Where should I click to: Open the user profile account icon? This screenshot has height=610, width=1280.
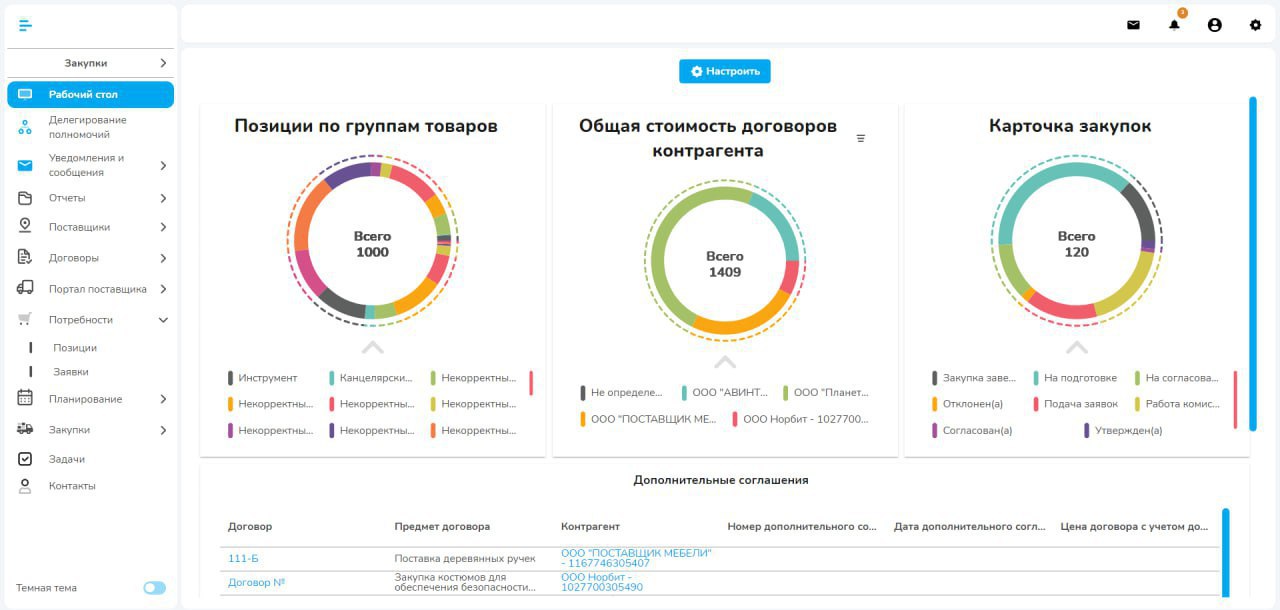[1215, 24]
